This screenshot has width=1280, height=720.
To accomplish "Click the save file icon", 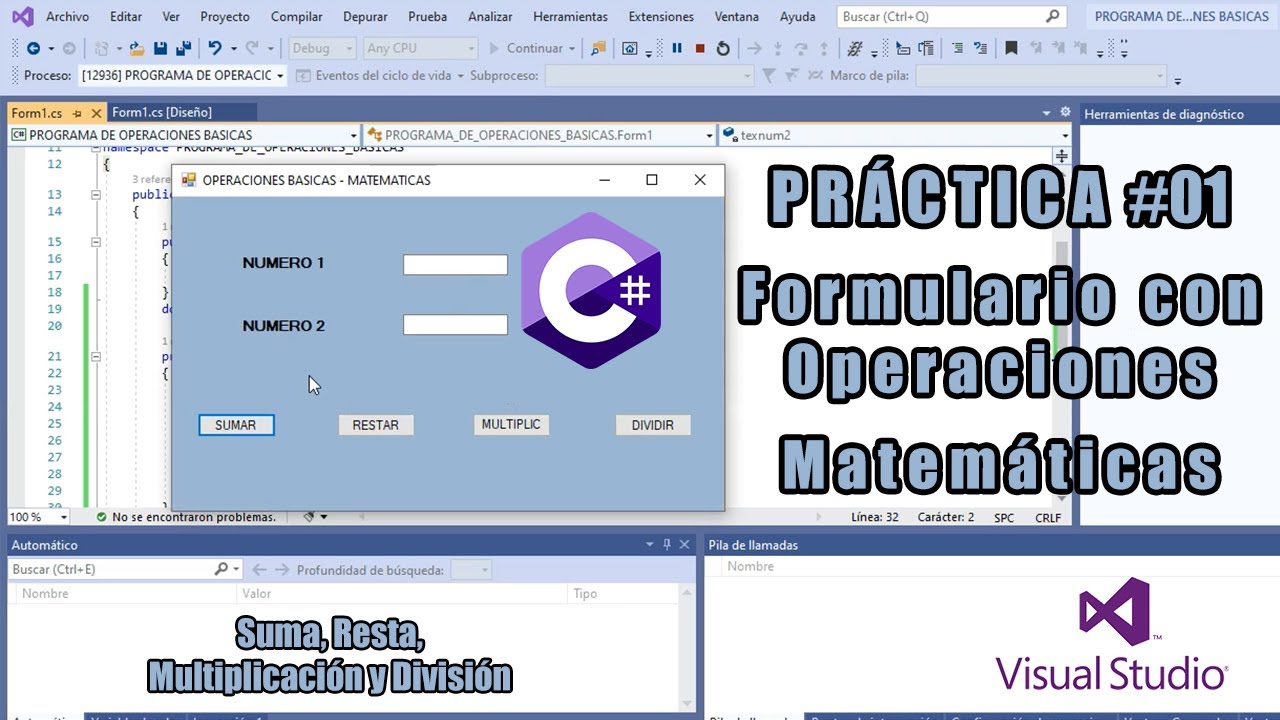I will 159,48.
